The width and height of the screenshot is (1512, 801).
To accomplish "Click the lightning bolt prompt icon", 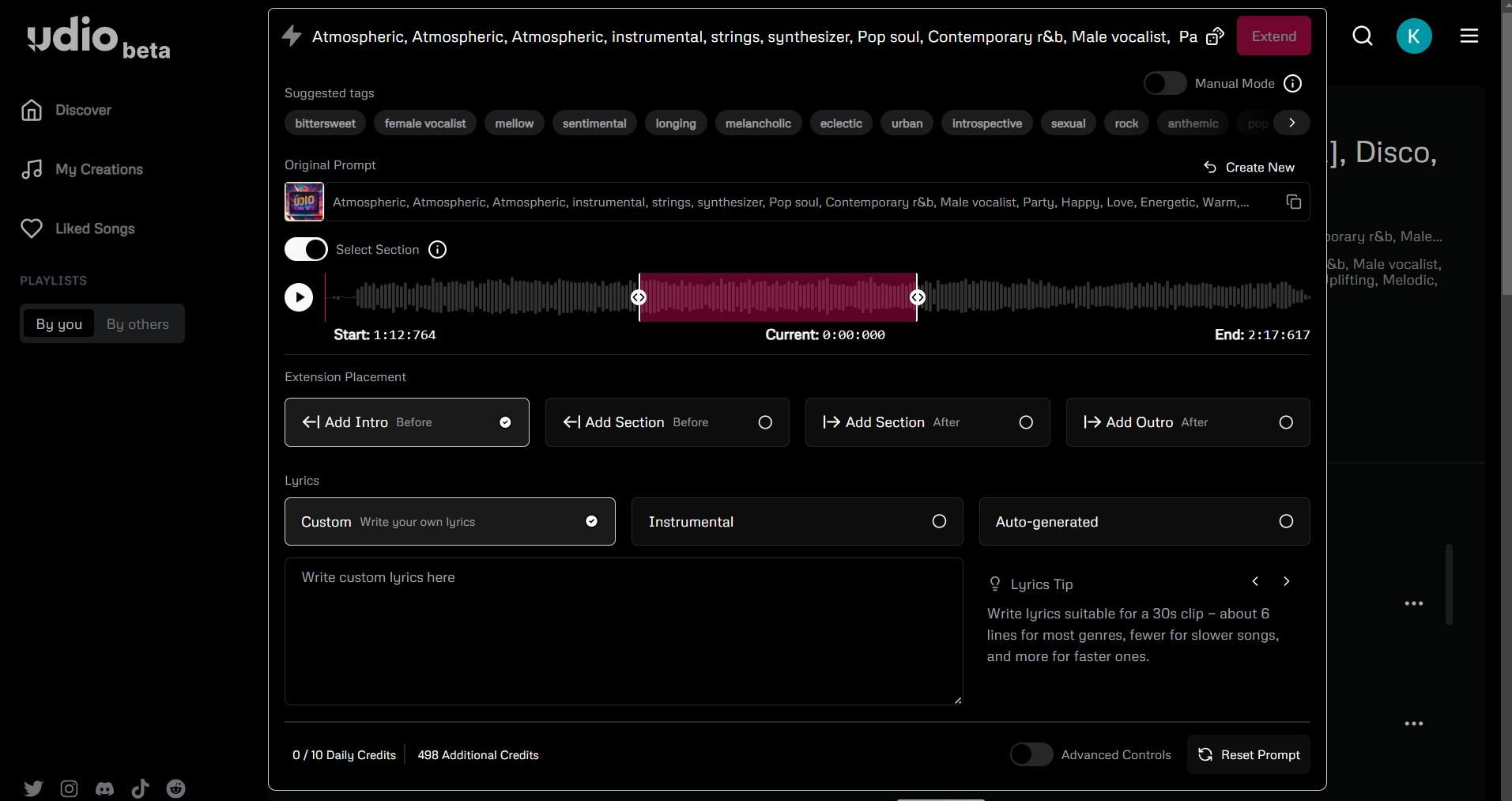I will (292, 36).
